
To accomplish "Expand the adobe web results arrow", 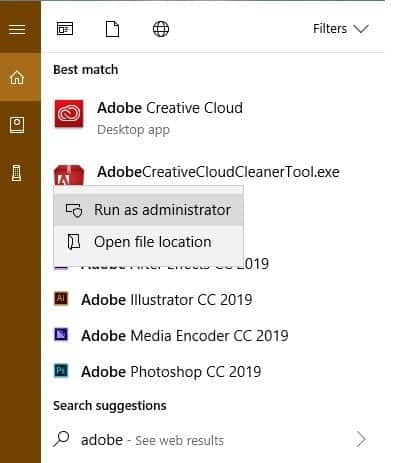I will click(x=361, y=439).
